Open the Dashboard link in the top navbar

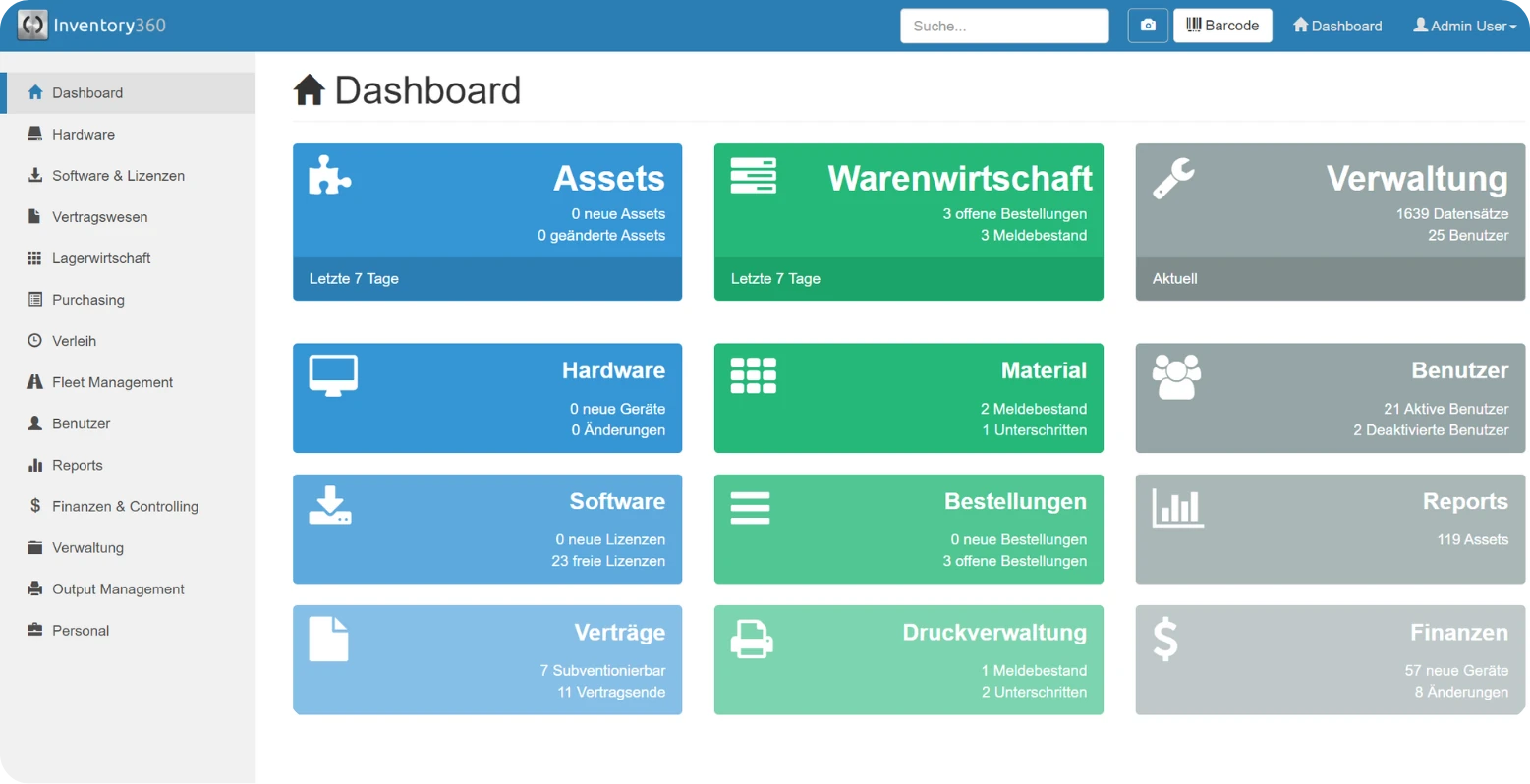(x=1336, y=26)
